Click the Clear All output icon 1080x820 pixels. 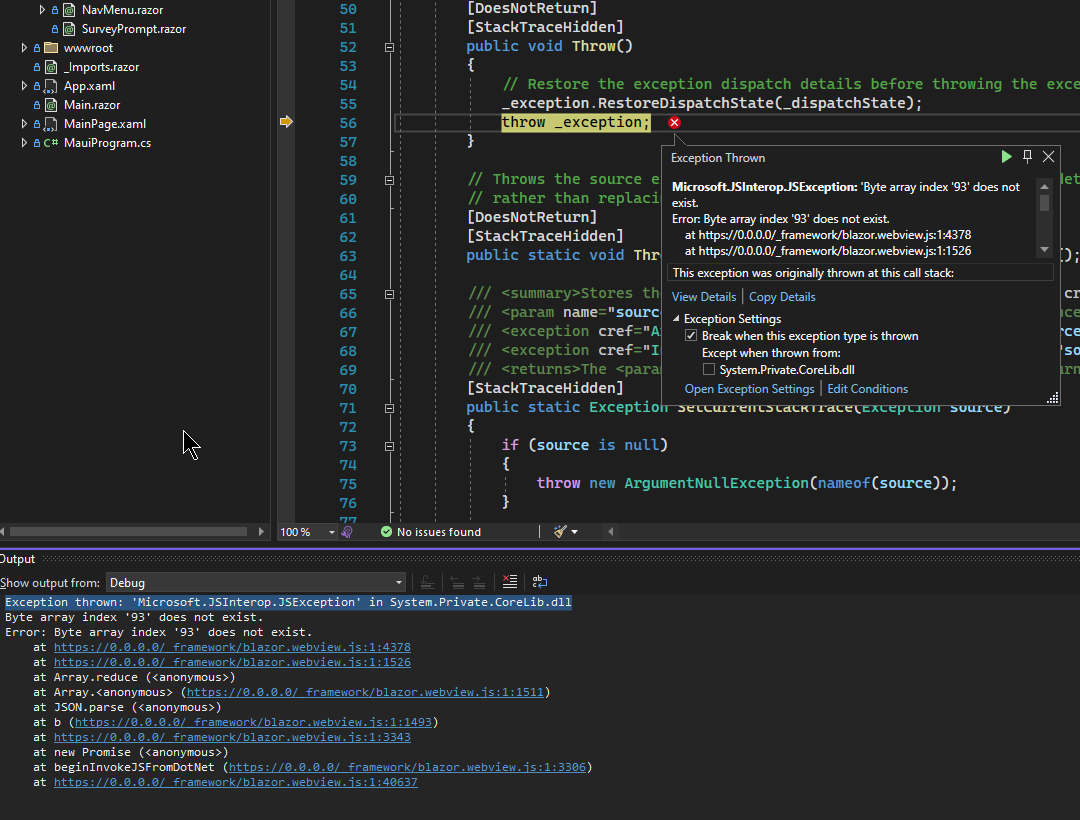click(510, 582)
